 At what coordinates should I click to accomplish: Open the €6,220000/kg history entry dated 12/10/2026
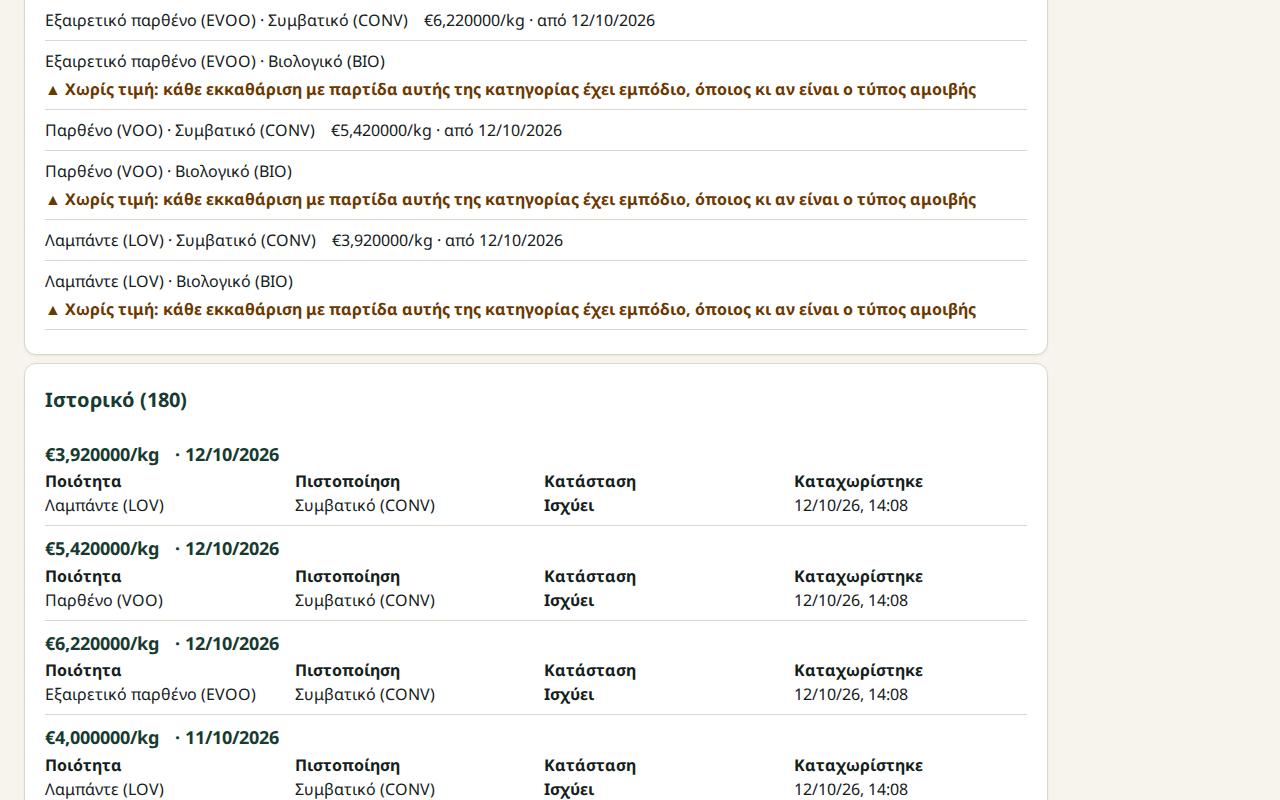[162, 644]
